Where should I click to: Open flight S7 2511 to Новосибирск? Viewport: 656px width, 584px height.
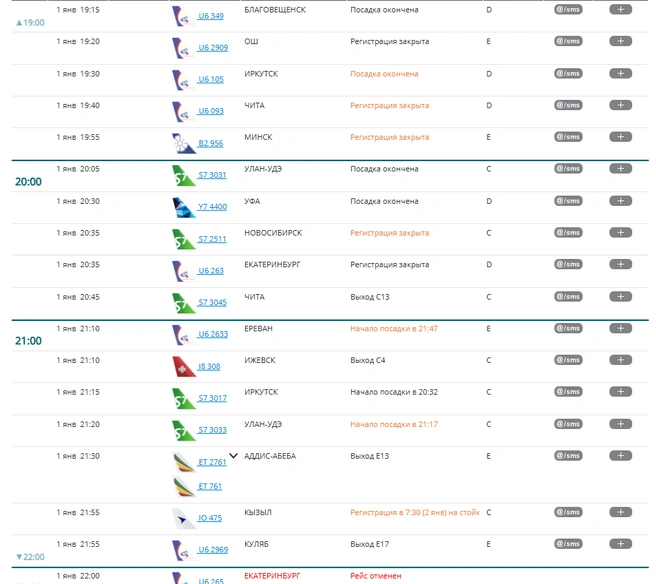click(x=212, y=239)
